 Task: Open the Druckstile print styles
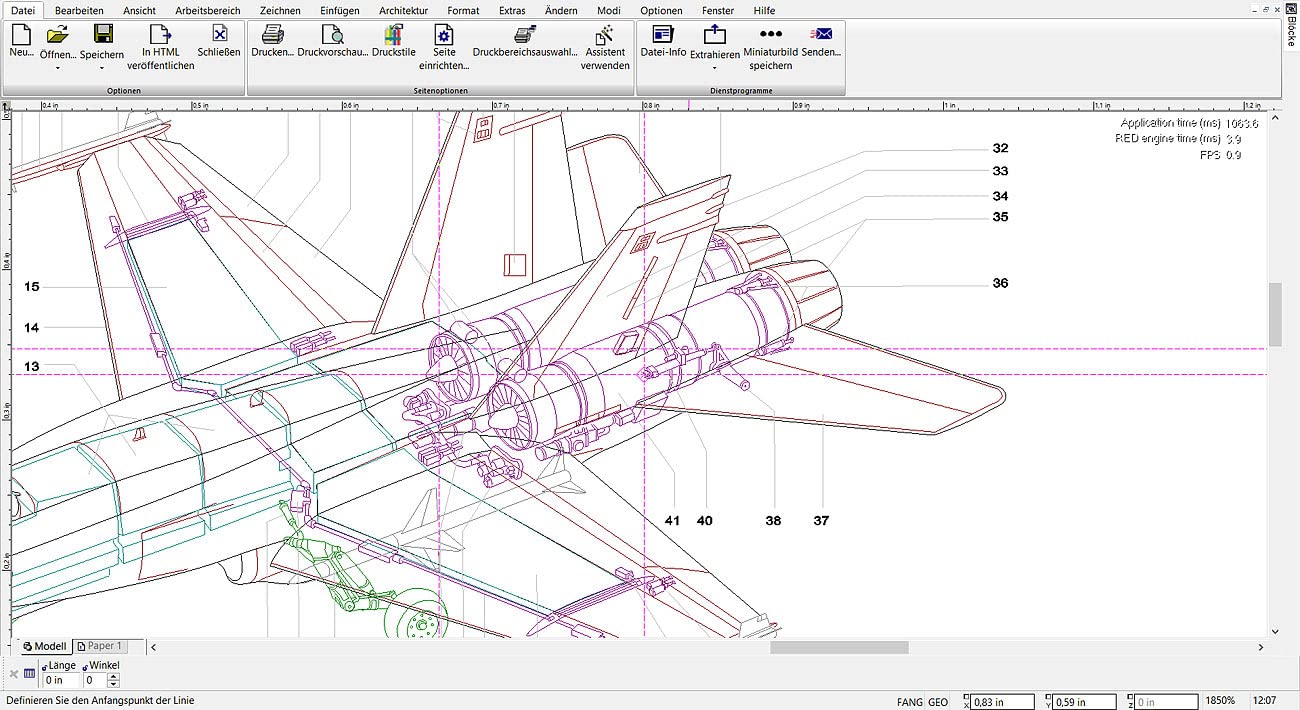coord(393,42)
